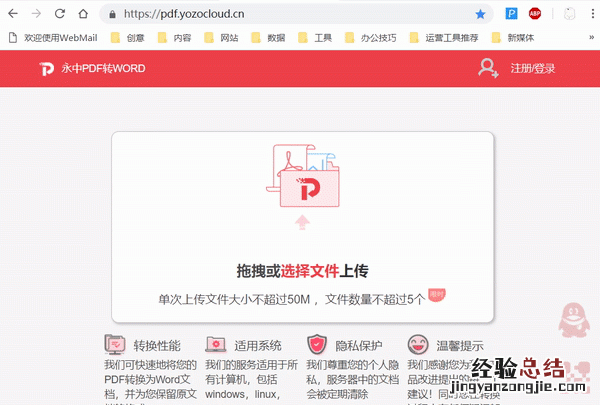Open the 运营工具推荐 bookmarks folder
This screenshot has width=600, height=405.
444,38
